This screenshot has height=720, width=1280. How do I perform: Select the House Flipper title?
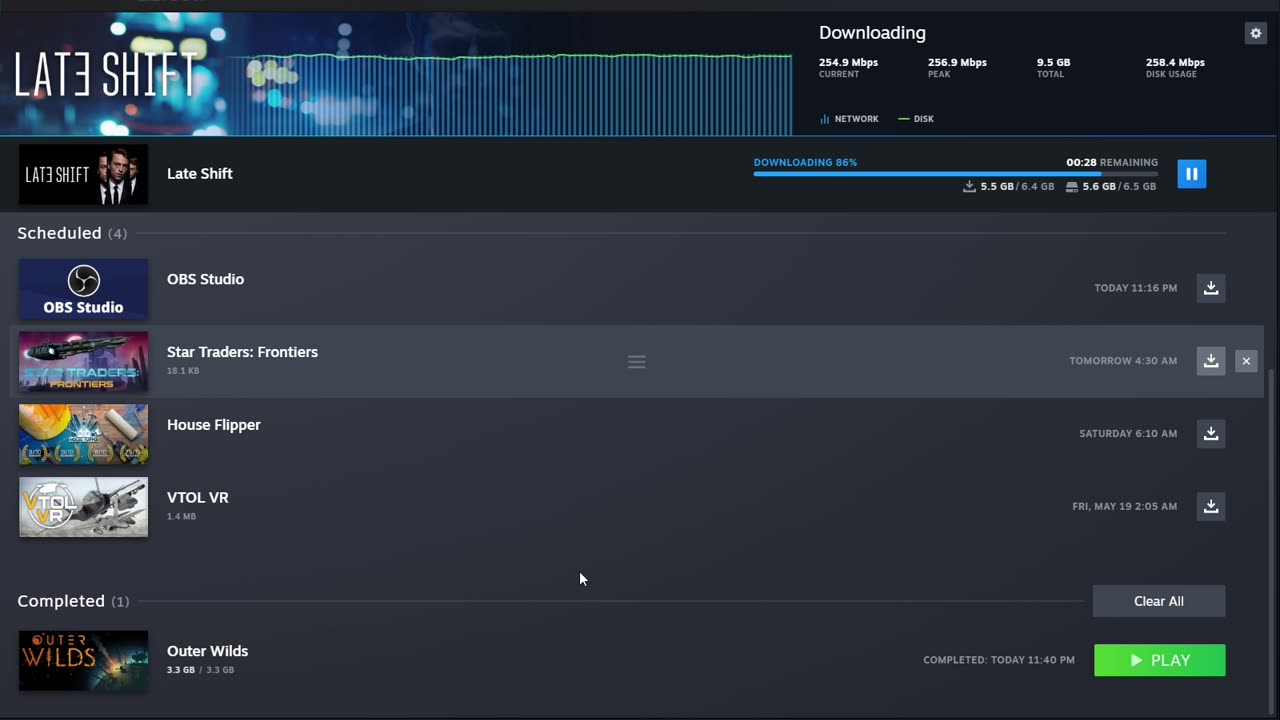214,425
